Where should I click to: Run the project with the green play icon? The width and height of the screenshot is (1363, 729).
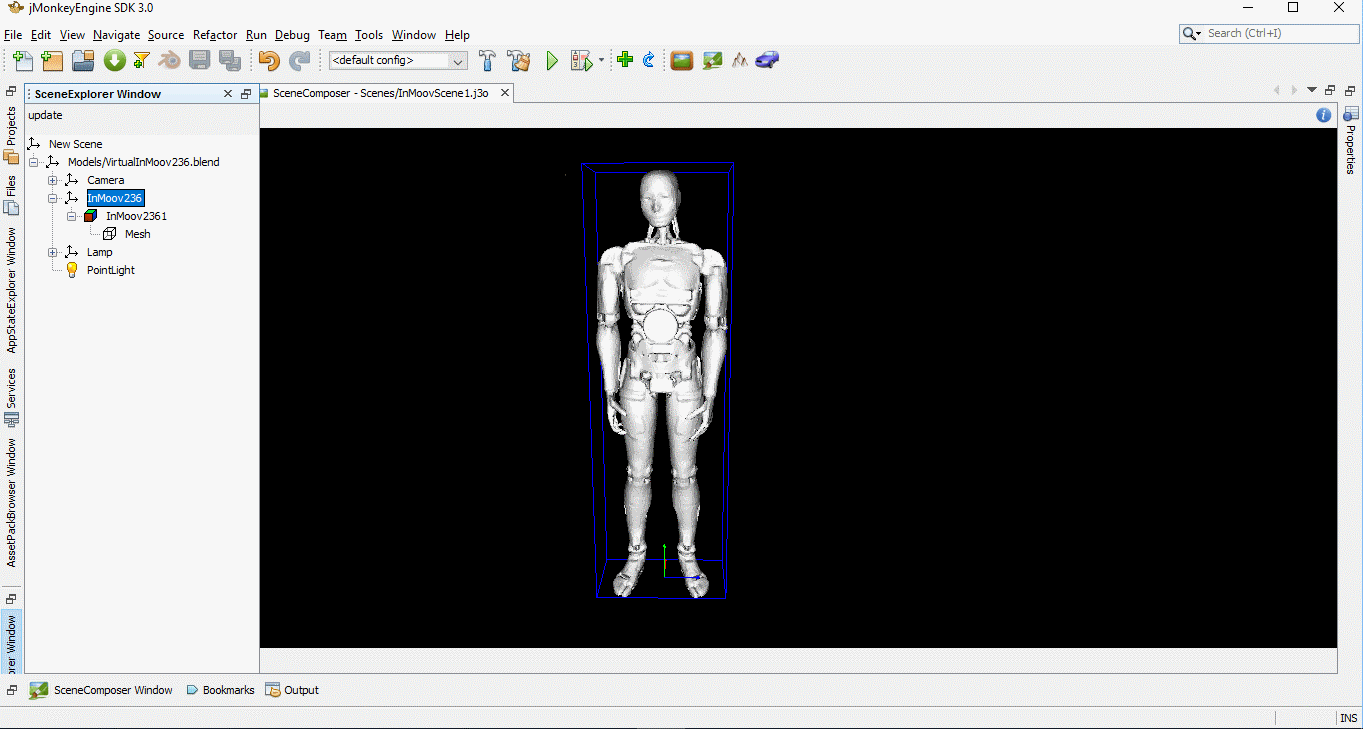pyautogui.click(x=552, y=61)
